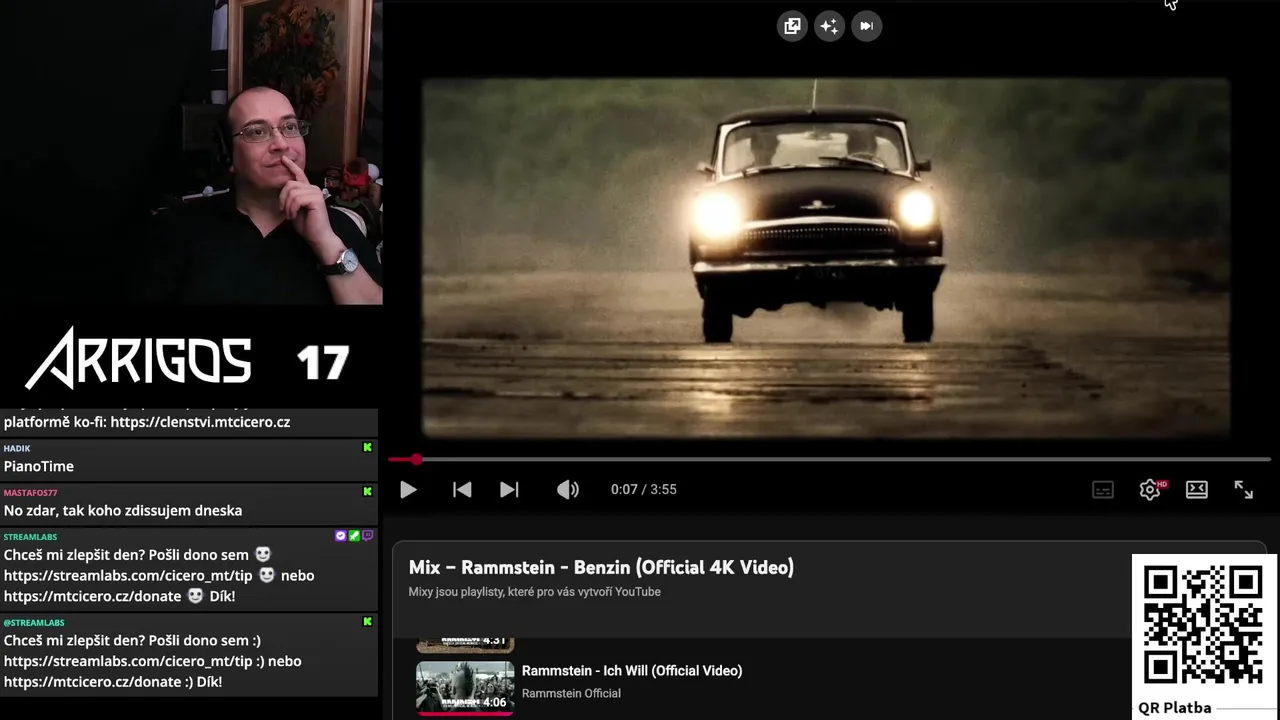This screenshot has width=1280, height=720.
Task: Click the green Kick badge next to MASTAFOS77
Action: (367, 492)
